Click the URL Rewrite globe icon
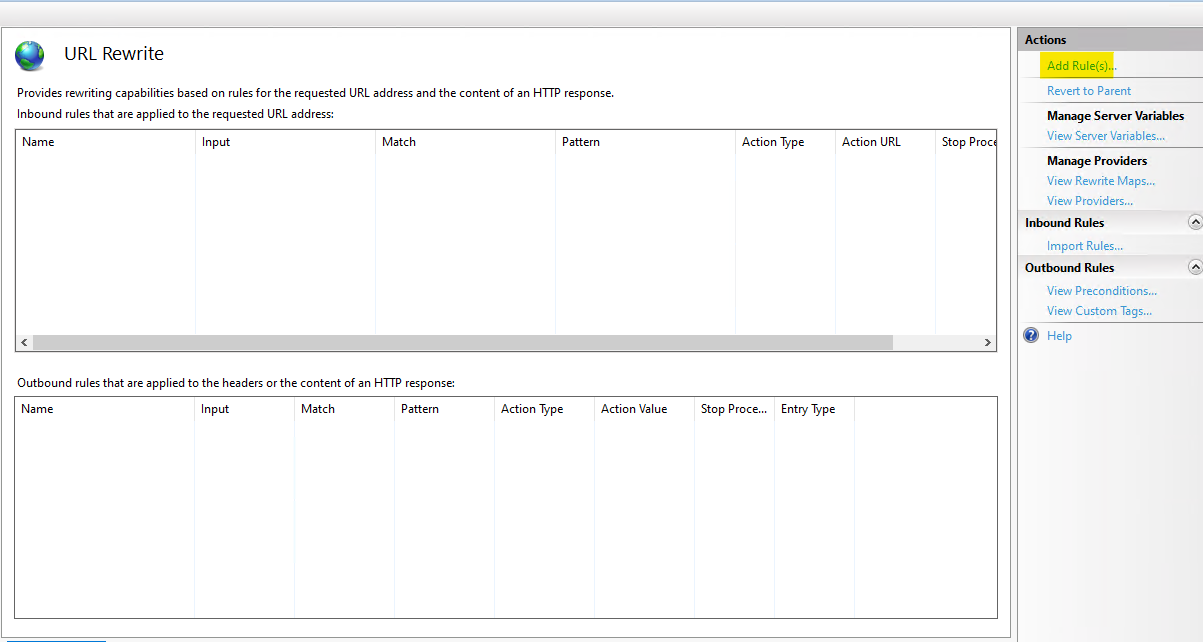This screenshot has height=642, width=1203. point(30,55)
